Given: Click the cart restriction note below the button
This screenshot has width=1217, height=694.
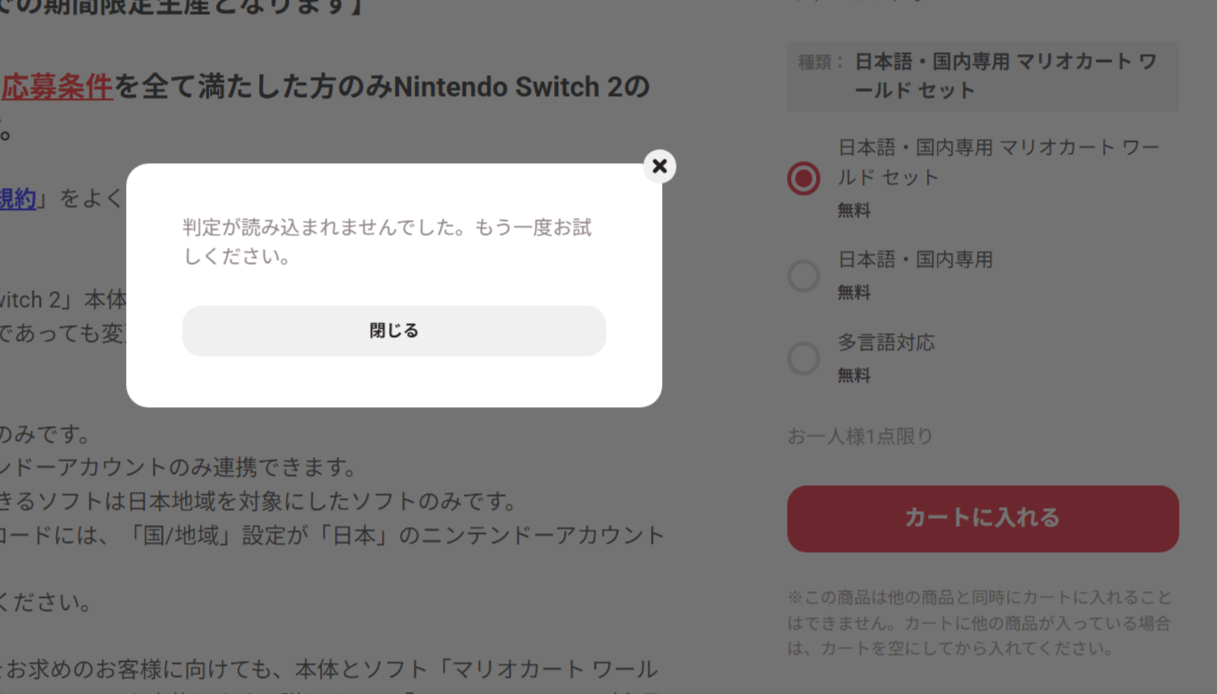Looking at the screenshot, I should click(x=979, y=623).
